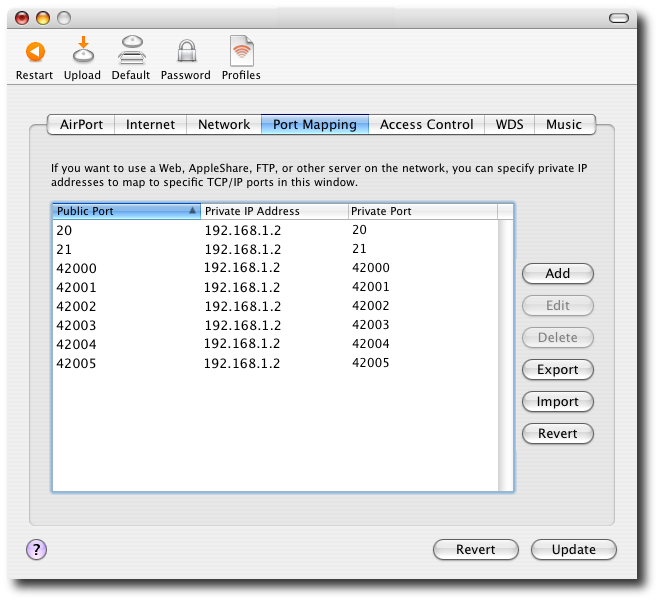
Task: Sort by the Private Port column header
Action: click(423, 211)
